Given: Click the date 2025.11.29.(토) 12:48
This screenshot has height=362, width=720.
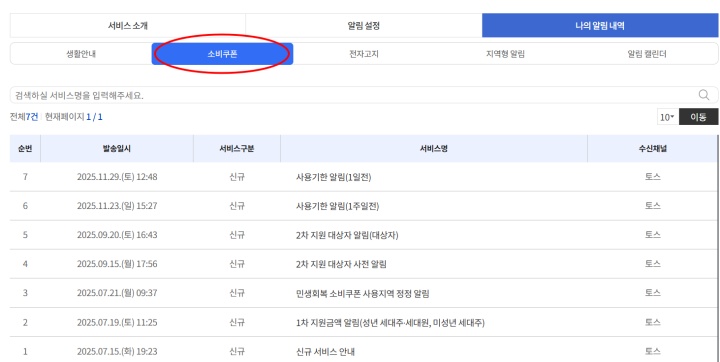Looking at the screenshot, I should click(117, 177).
